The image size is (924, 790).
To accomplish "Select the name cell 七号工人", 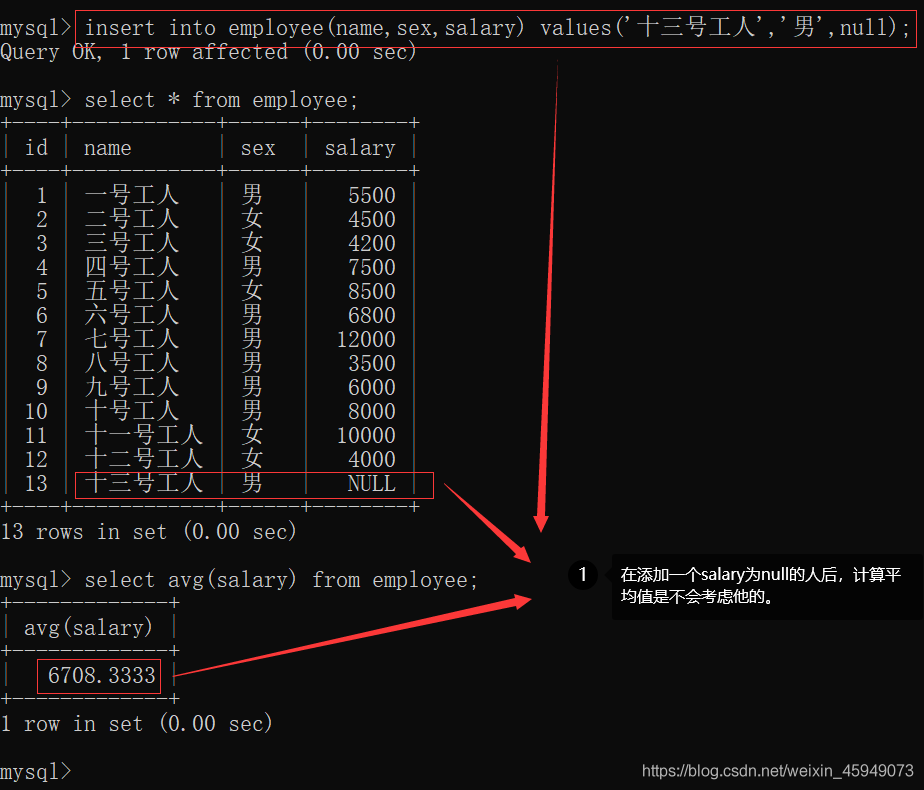I will point(131,339).
